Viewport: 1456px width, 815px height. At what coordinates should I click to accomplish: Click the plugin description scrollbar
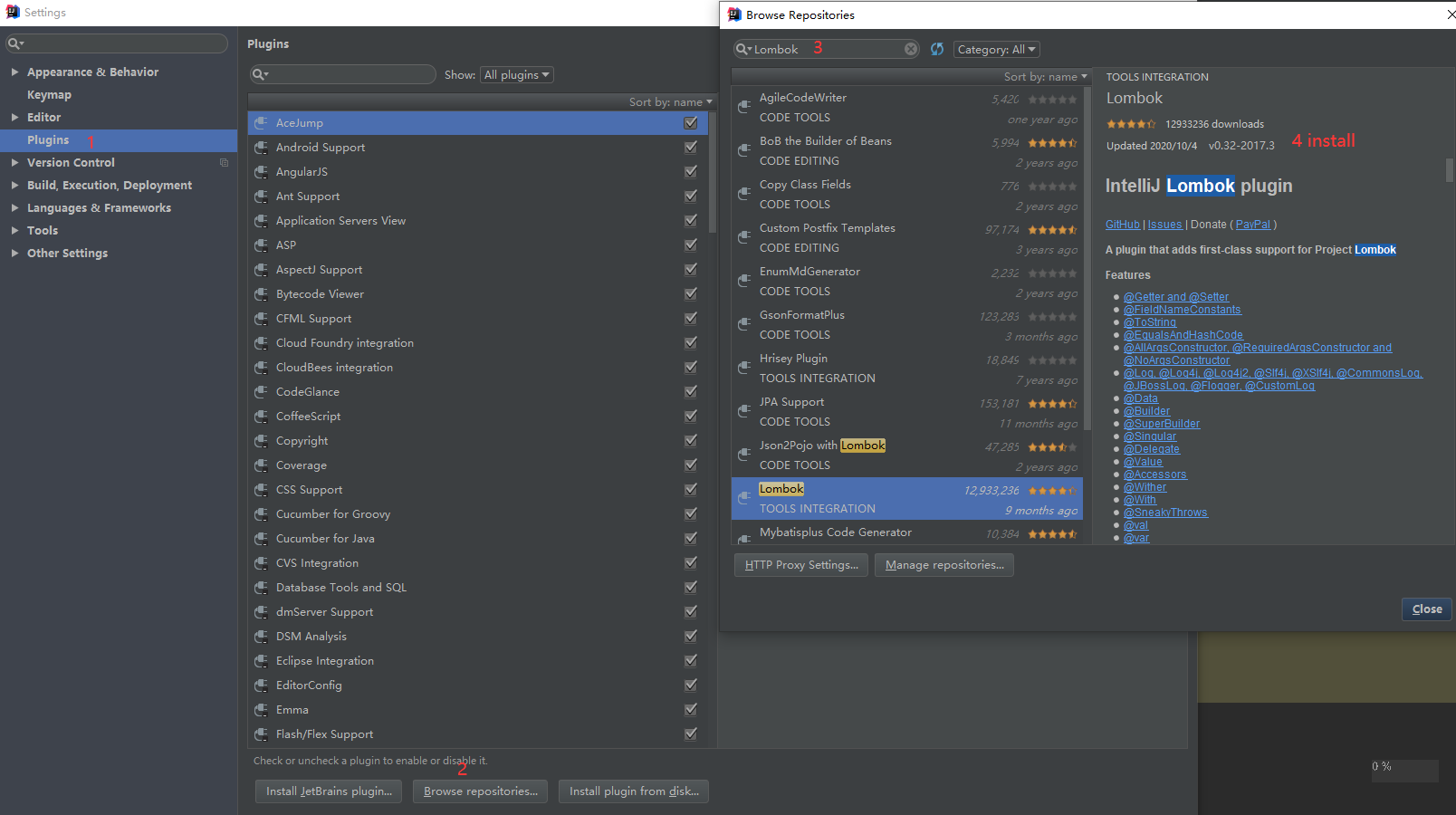pos(1450,170)
